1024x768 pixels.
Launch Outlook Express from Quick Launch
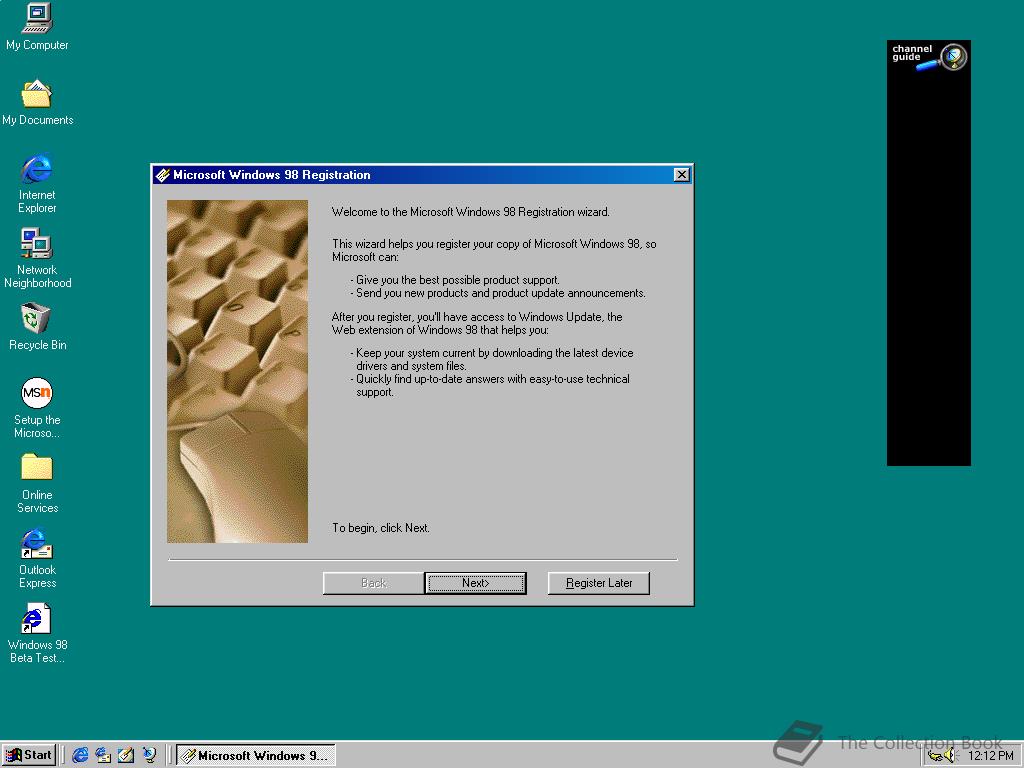[x=103, y=755]
